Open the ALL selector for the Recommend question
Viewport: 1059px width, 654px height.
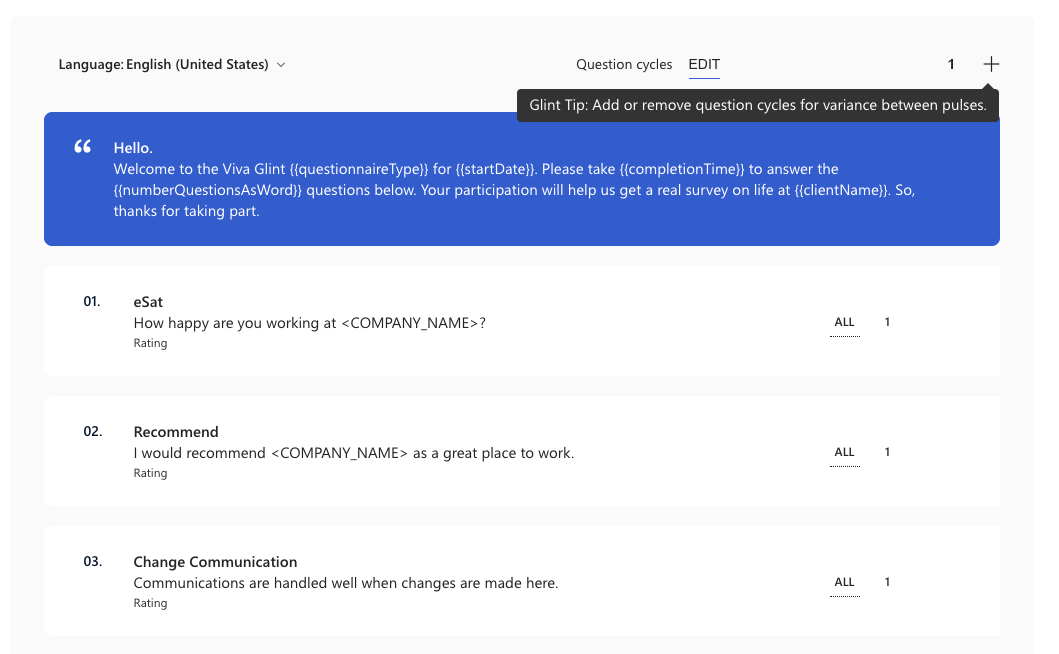844,452
